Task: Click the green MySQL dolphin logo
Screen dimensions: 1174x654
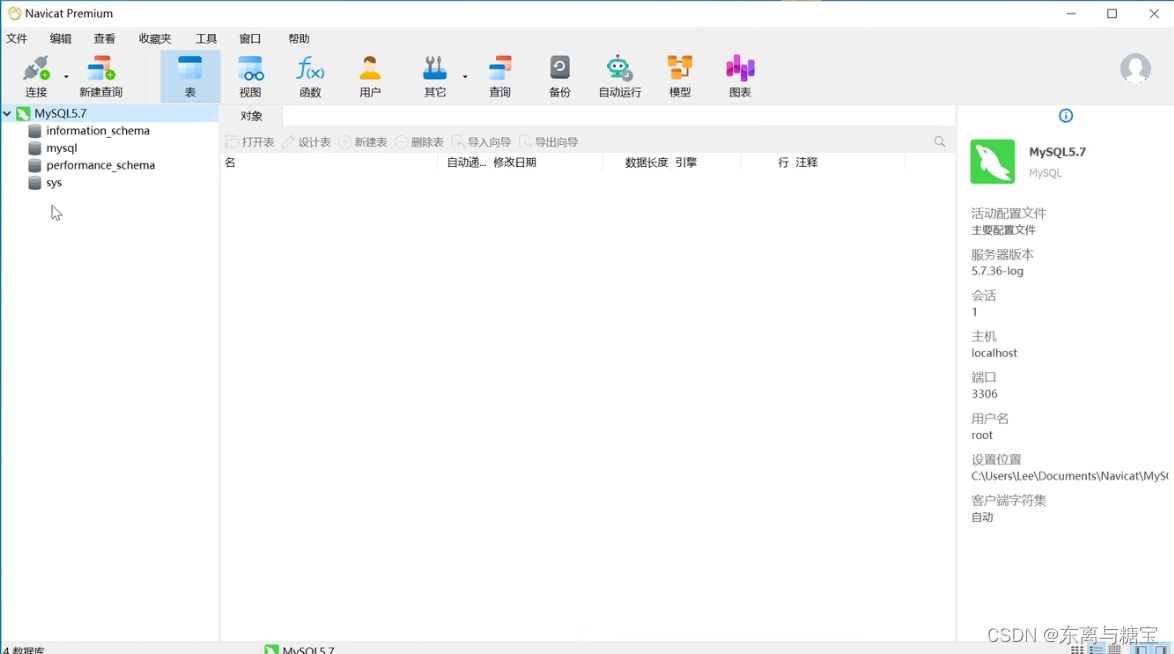Action: pos(993,161)
